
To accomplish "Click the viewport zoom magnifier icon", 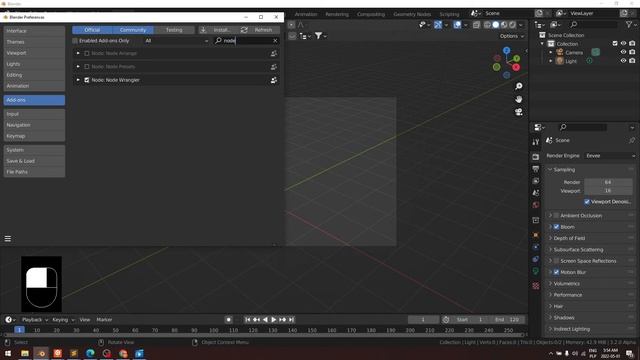I will (x=519, y=86).
